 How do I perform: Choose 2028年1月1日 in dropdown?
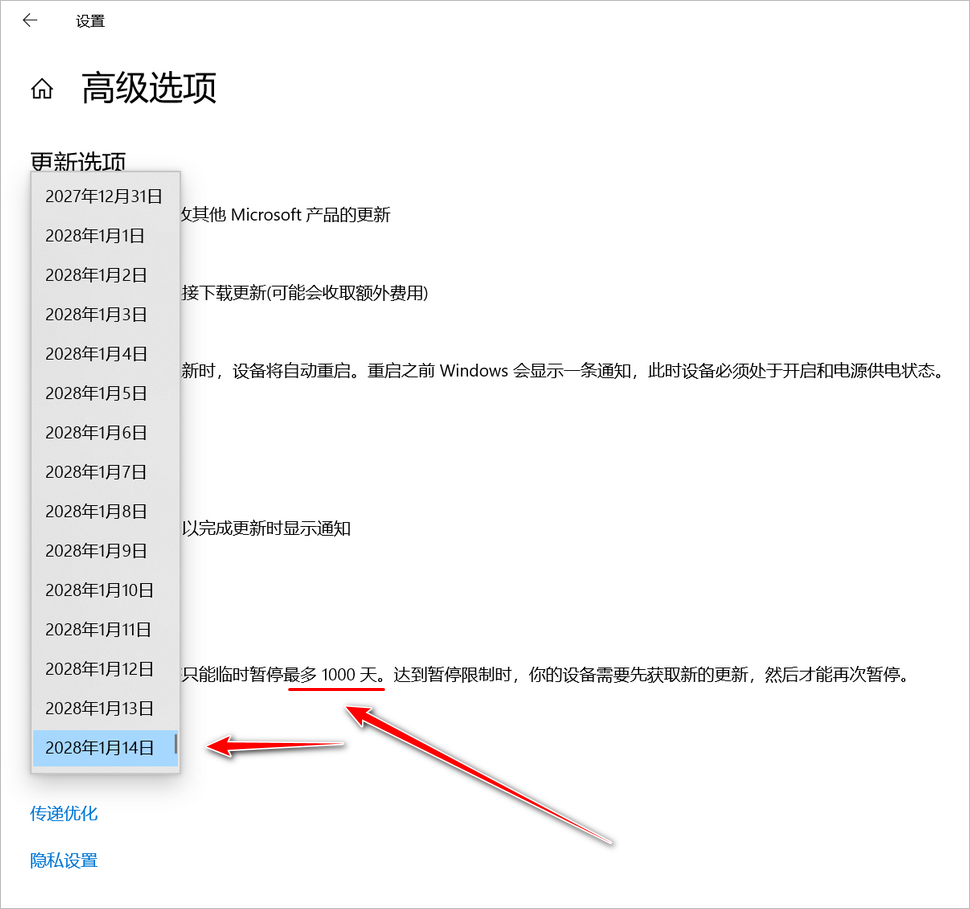(95, 236)
